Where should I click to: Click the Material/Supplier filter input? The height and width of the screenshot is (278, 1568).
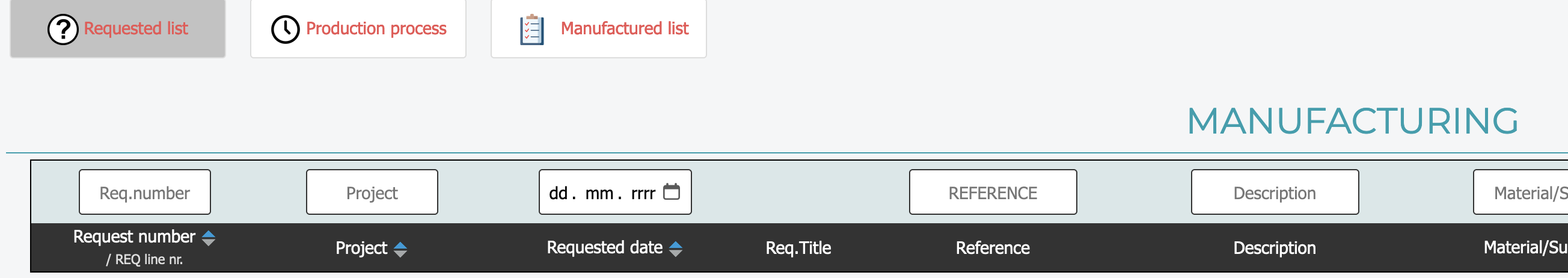pyautogui.click(x=1522, y=193)
